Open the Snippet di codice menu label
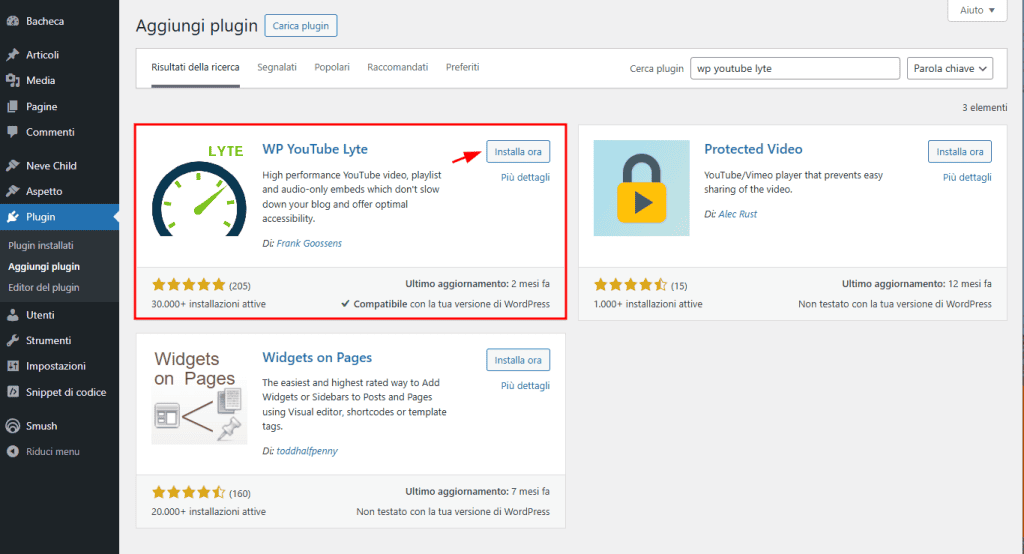Screen dimensions: 1024x554 (66, 392)
